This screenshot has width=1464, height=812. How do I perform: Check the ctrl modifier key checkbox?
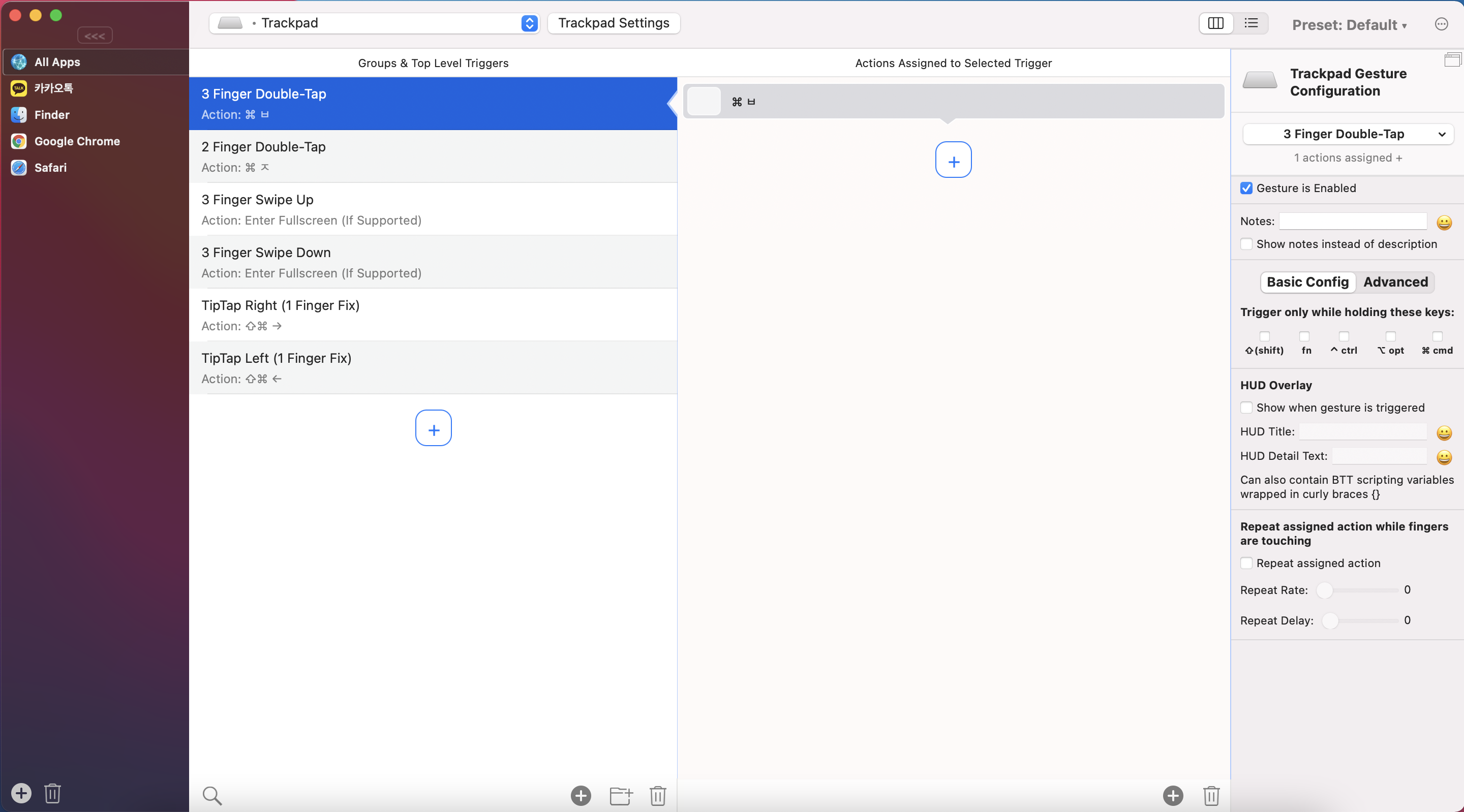[x=1344, y=336]
